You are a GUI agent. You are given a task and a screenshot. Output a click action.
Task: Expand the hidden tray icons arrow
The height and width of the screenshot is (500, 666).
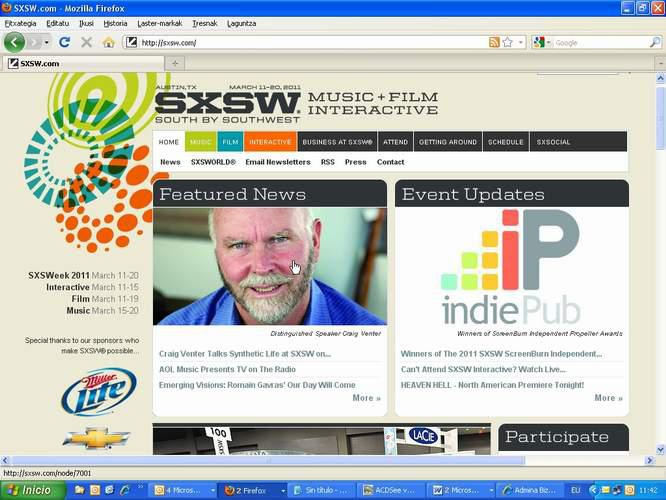[x=593, y=490]
